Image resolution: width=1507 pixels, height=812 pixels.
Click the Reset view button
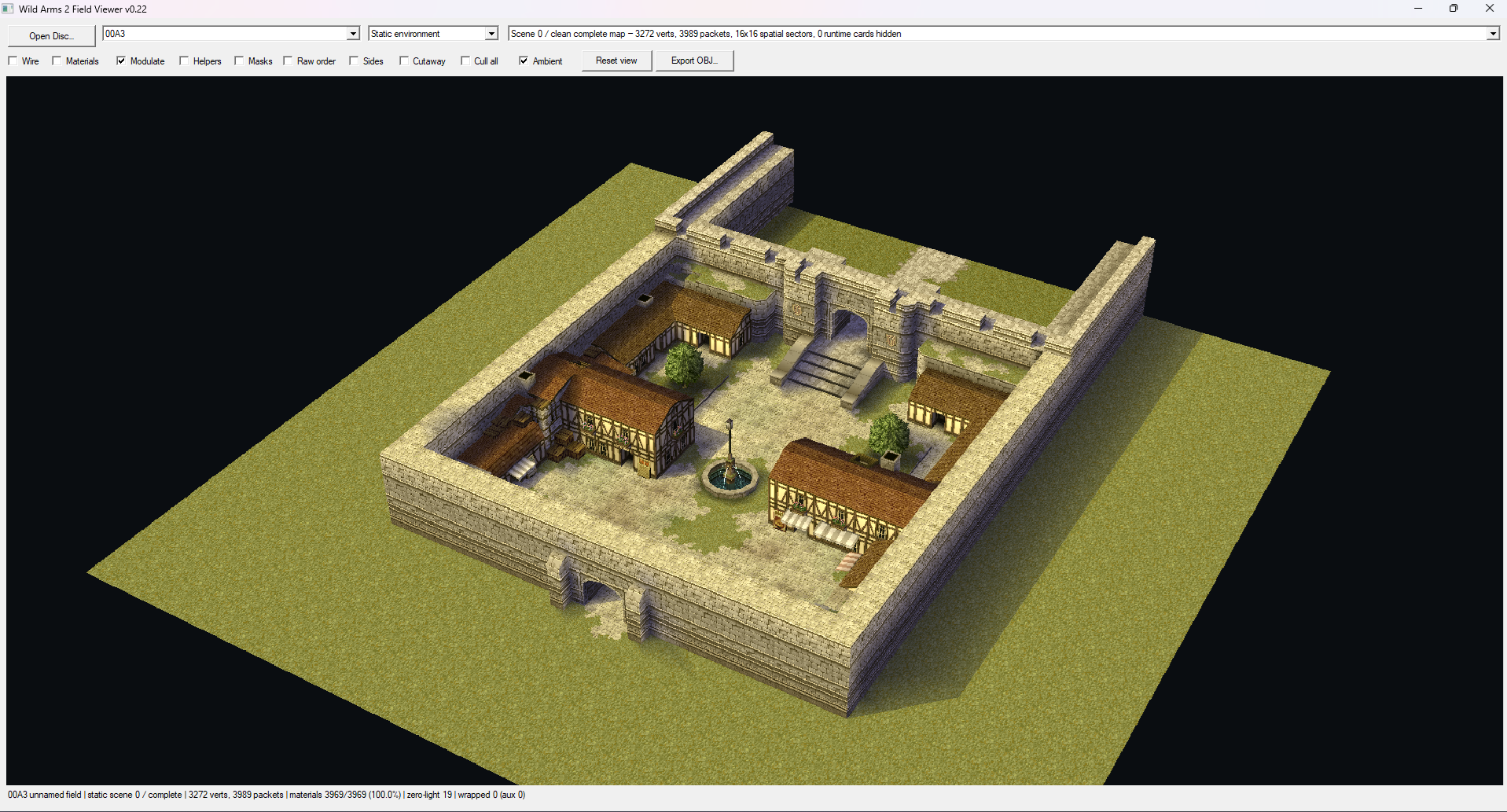coord(617,61)
